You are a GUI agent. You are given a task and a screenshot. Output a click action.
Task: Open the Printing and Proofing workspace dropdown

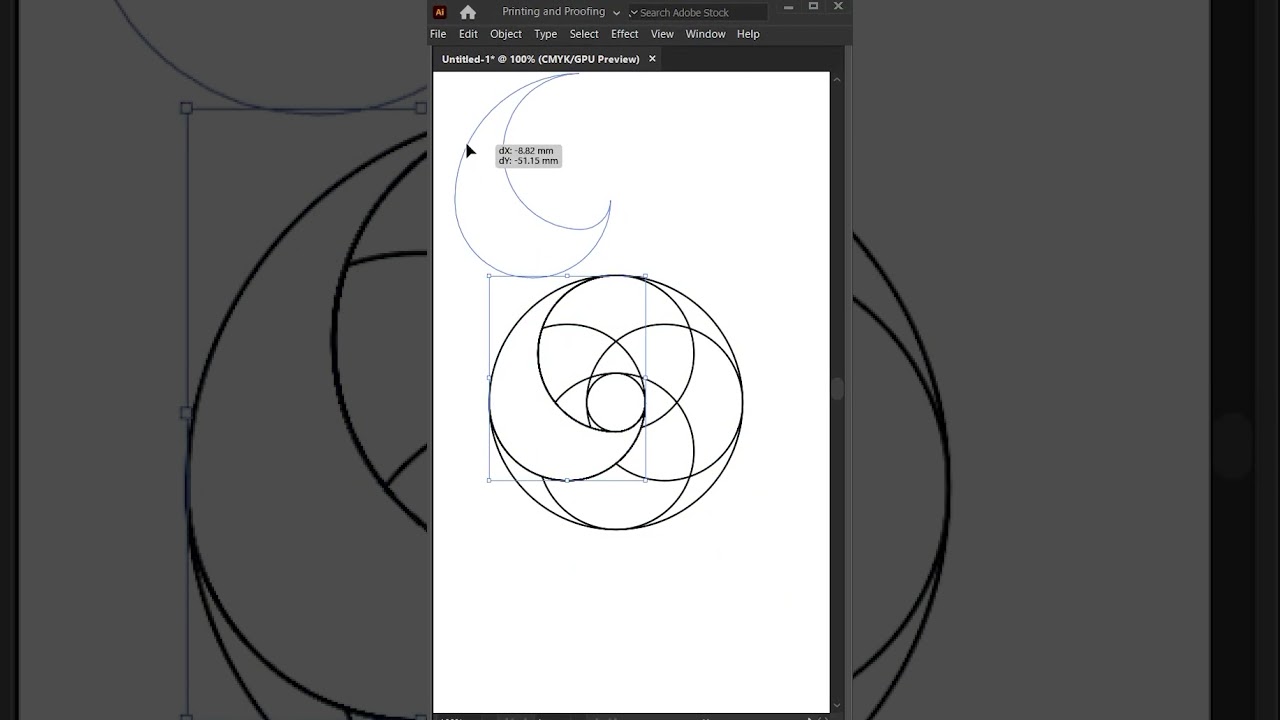(x=561, y=12)
